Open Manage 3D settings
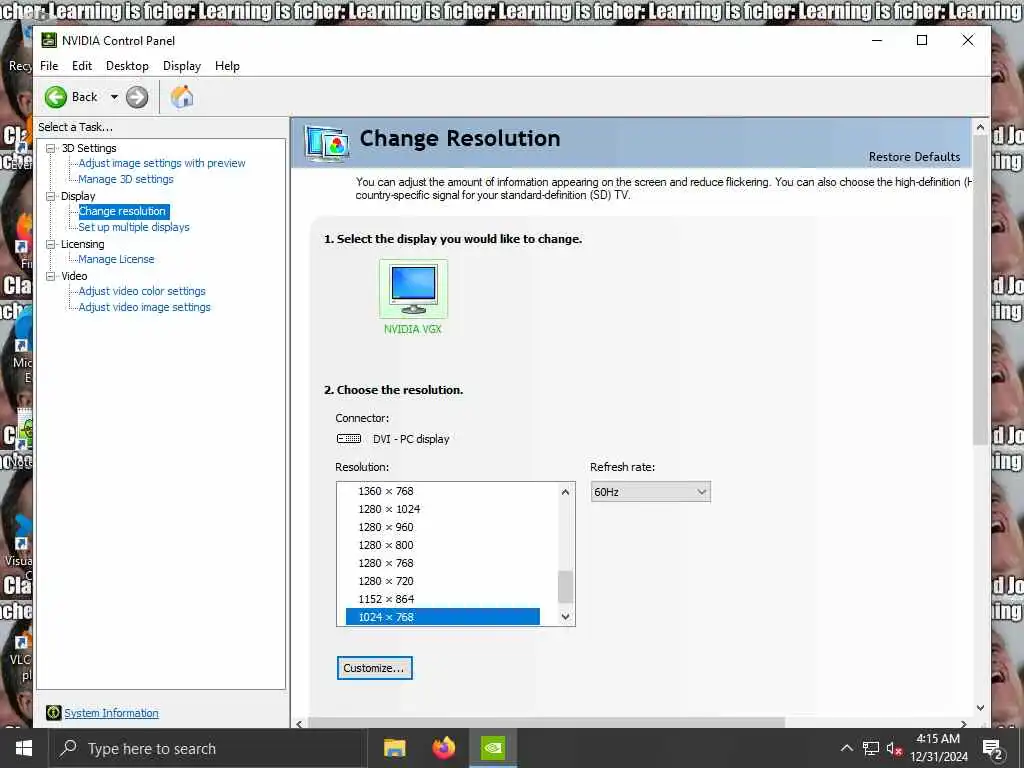This screenshot has width=1024, height=768. (x=126, y=179)
